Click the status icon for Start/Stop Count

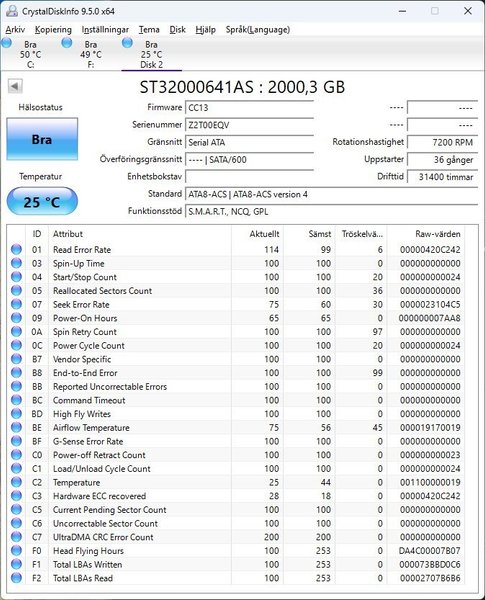[x=16, y=277]
